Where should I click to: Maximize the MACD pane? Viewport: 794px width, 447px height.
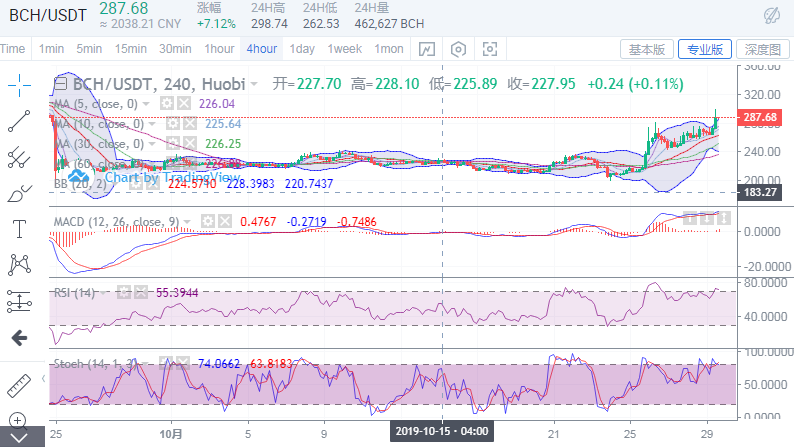[x=724, y=218]
